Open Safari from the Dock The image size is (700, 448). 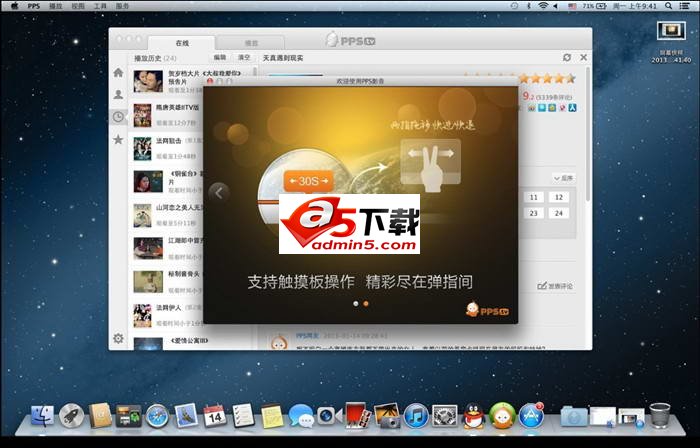coord(157,416)
